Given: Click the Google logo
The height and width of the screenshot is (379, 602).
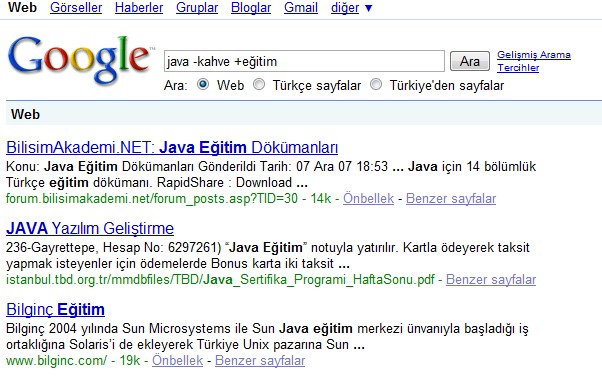Looking at the screenshot, I should pos(80,60).
